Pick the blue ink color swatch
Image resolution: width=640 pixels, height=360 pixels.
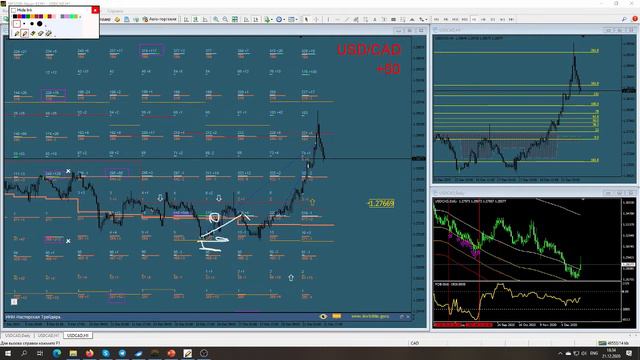coord(24,16)
